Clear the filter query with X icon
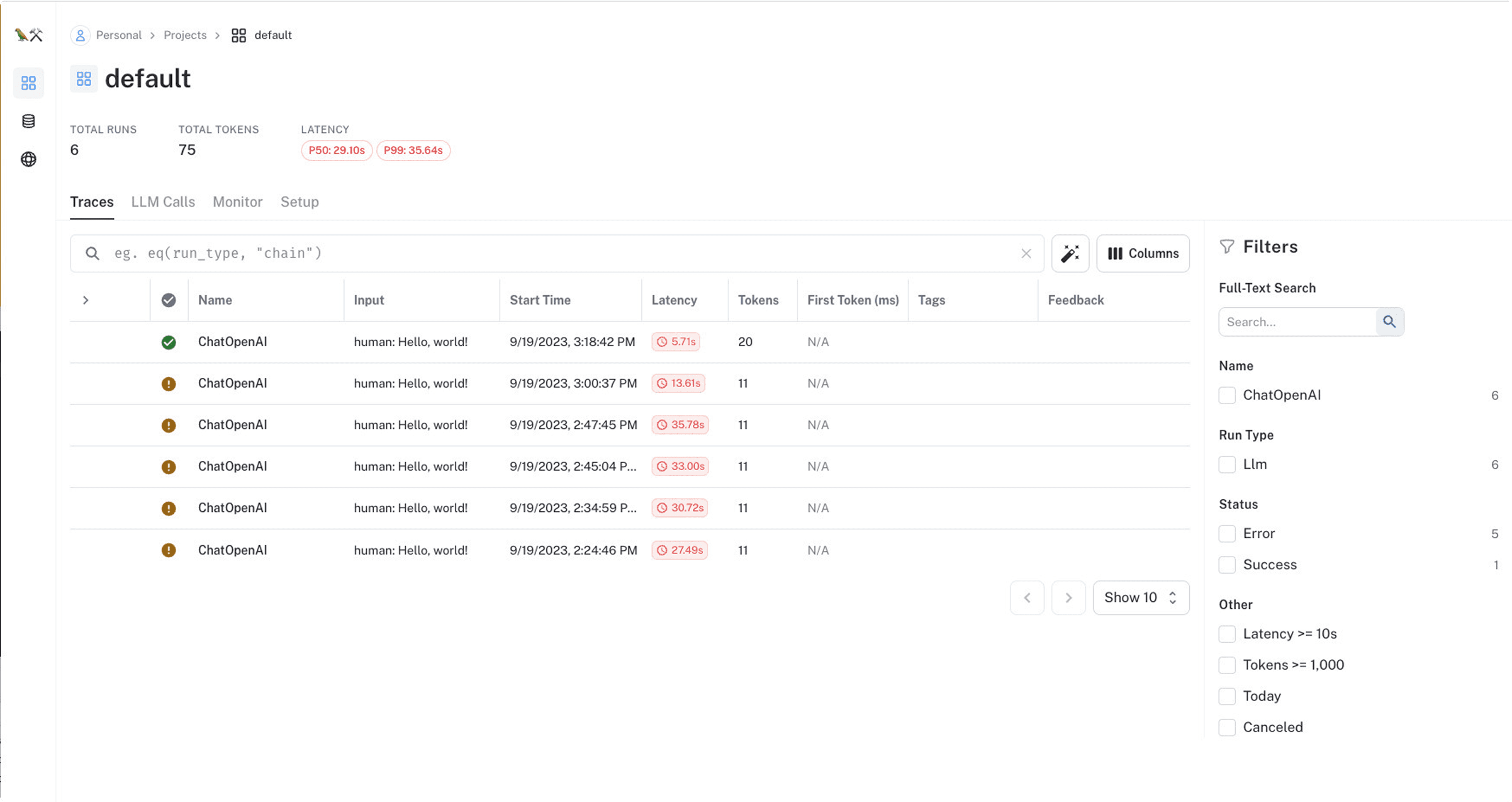 coord(1025,253)
